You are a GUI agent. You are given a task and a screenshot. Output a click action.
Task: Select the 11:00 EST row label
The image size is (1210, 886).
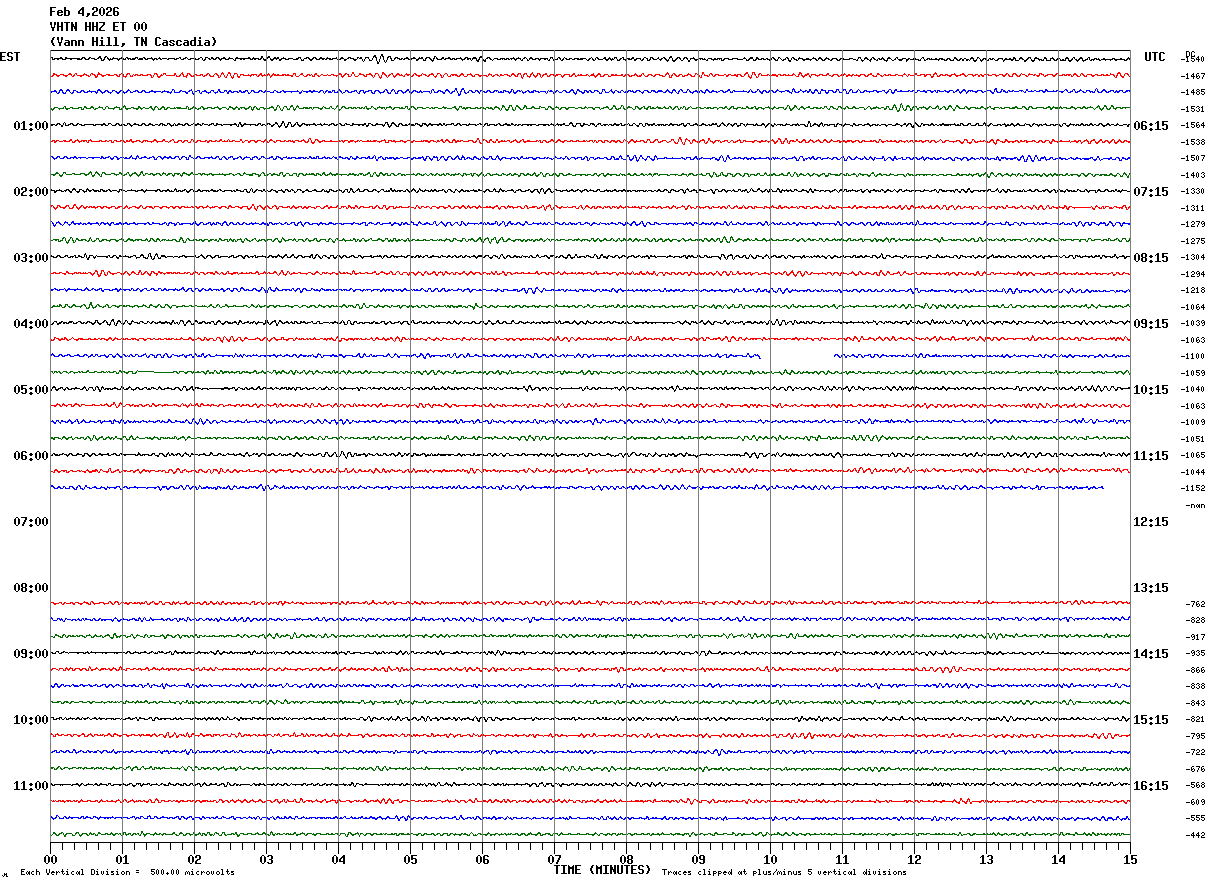(31, 786)
